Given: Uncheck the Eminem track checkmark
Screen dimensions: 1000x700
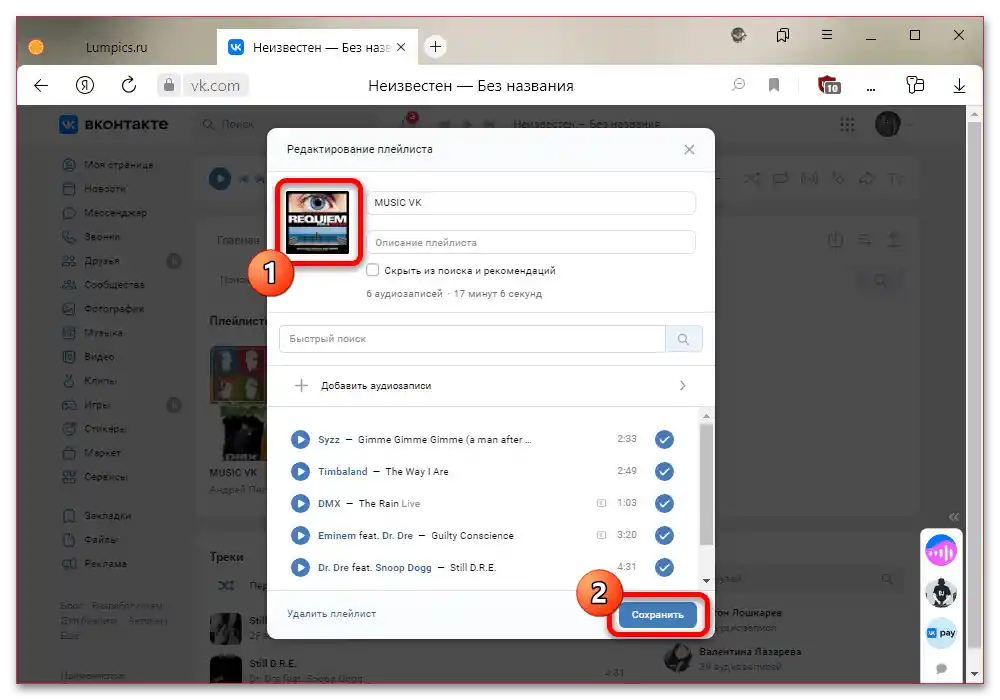Looking at the screenshot, I should click(664, 535).
